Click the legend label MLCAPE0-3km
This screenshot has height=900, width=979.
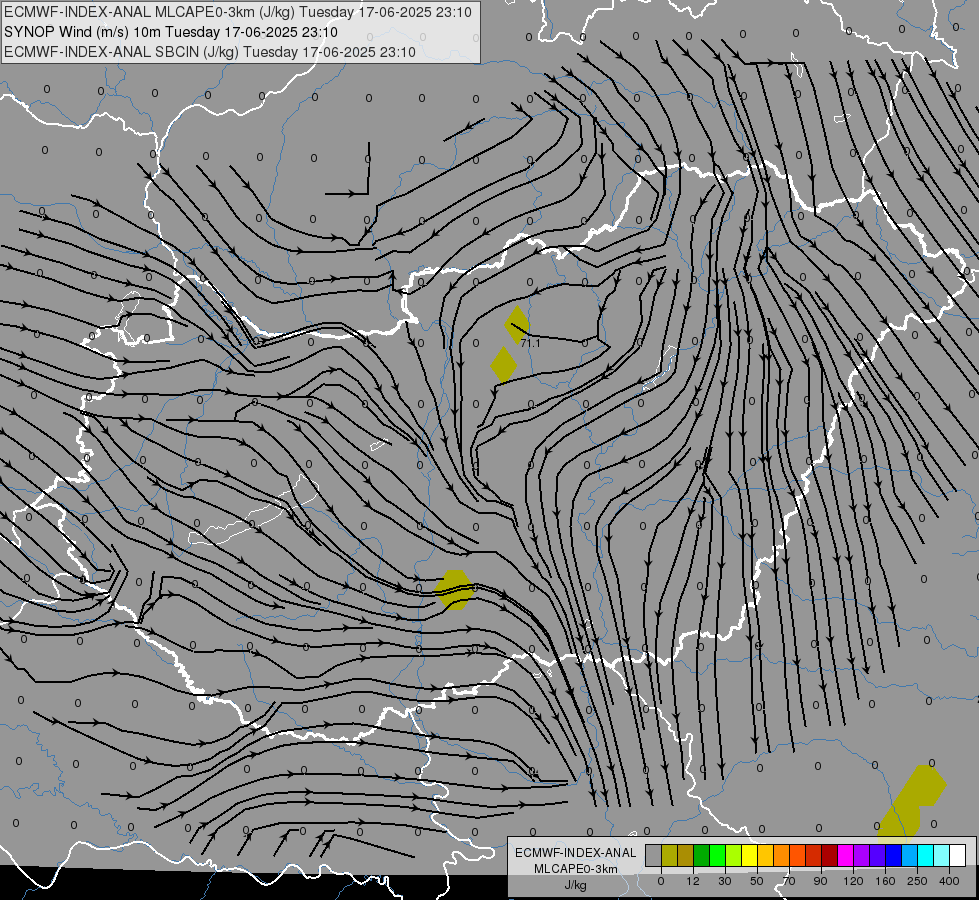pos(576,869)
